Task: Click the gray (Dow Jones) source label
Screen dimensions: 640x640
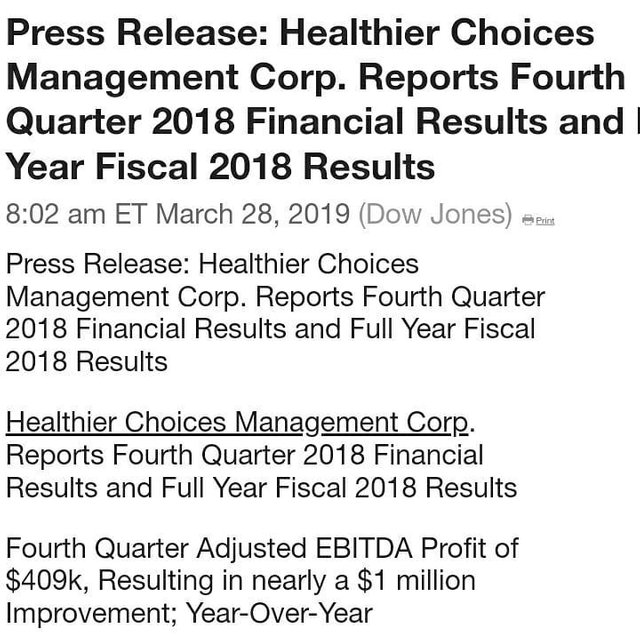Action: point(435,214)
